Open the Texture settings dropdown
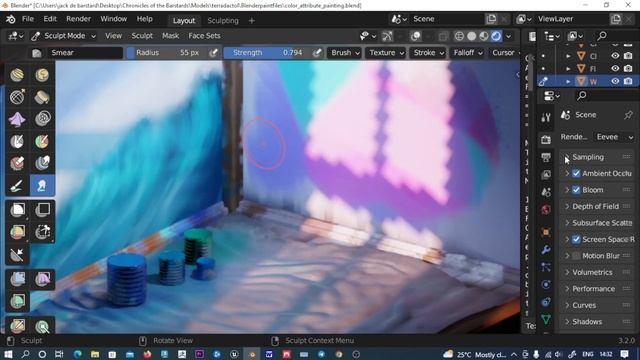 [x=387, y=53]
